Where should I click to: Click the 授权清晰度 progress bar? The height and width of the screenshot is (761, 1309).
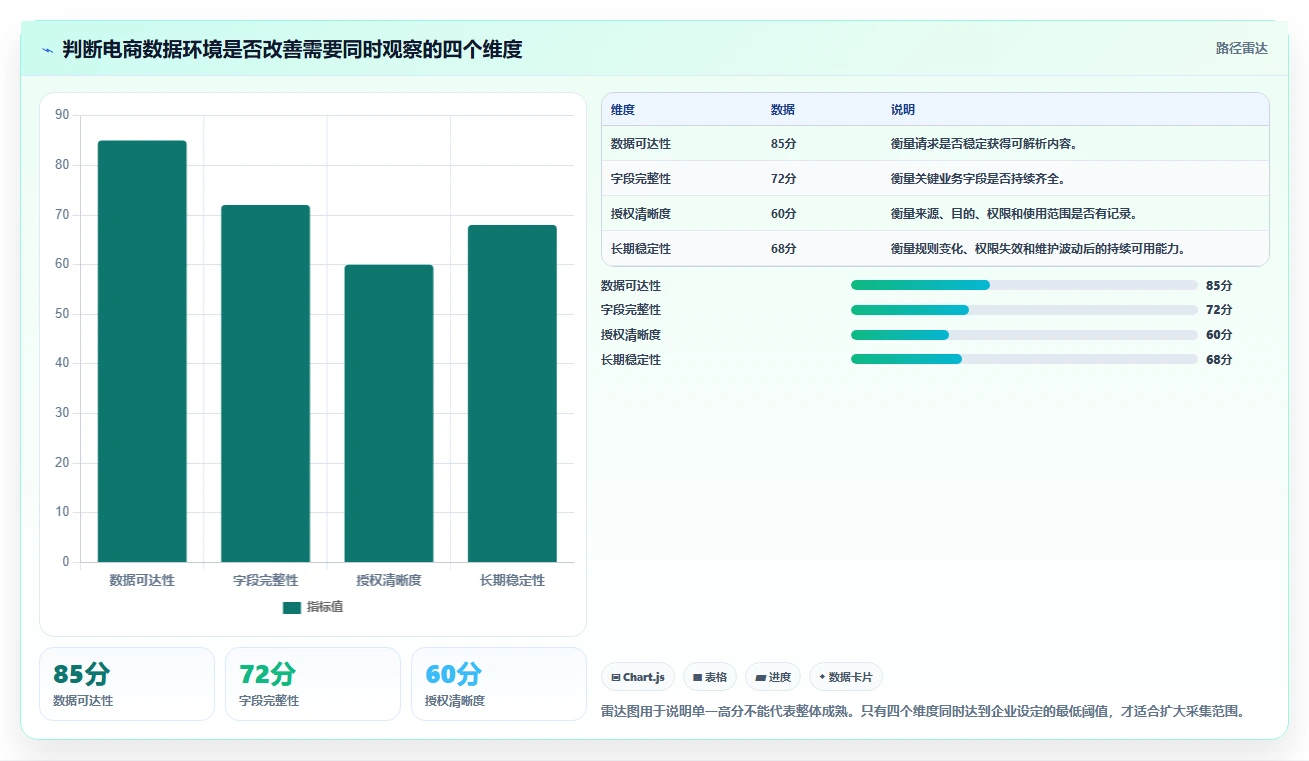tap(1024, 335)
